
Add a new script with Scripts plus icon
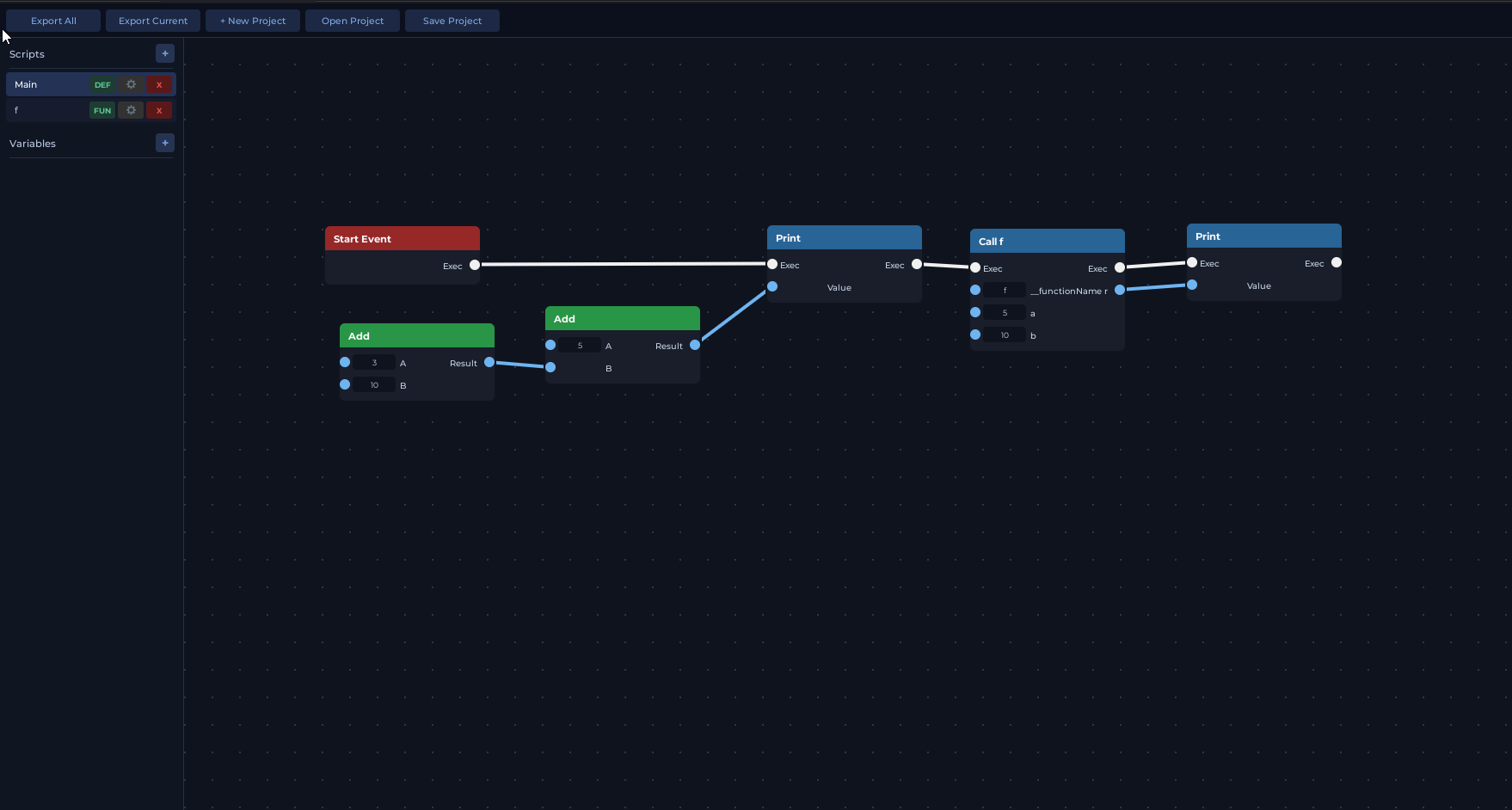[x=165, y=53]
